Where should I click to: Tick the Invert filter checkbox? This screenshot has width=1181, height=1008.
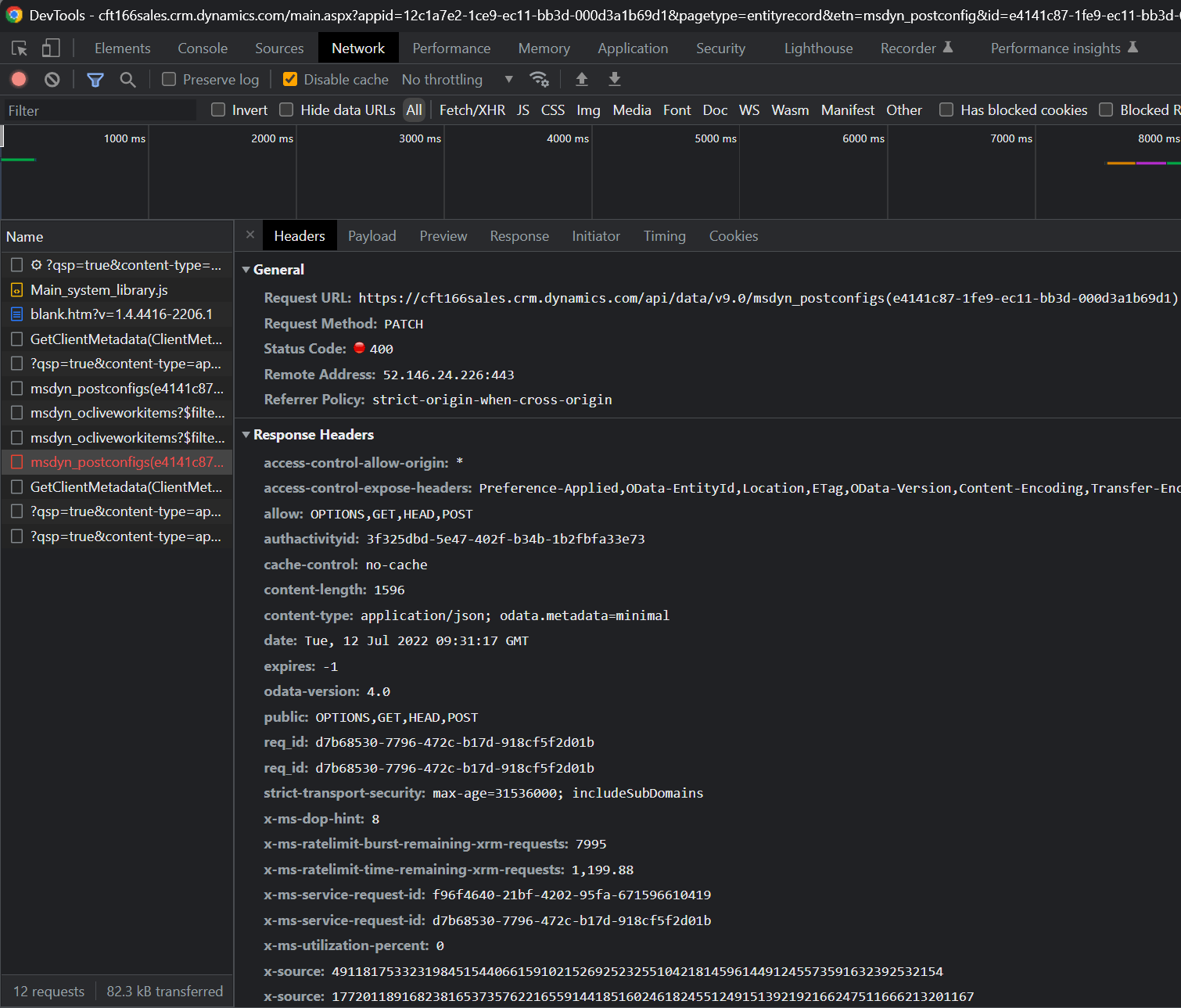(218, 109)
